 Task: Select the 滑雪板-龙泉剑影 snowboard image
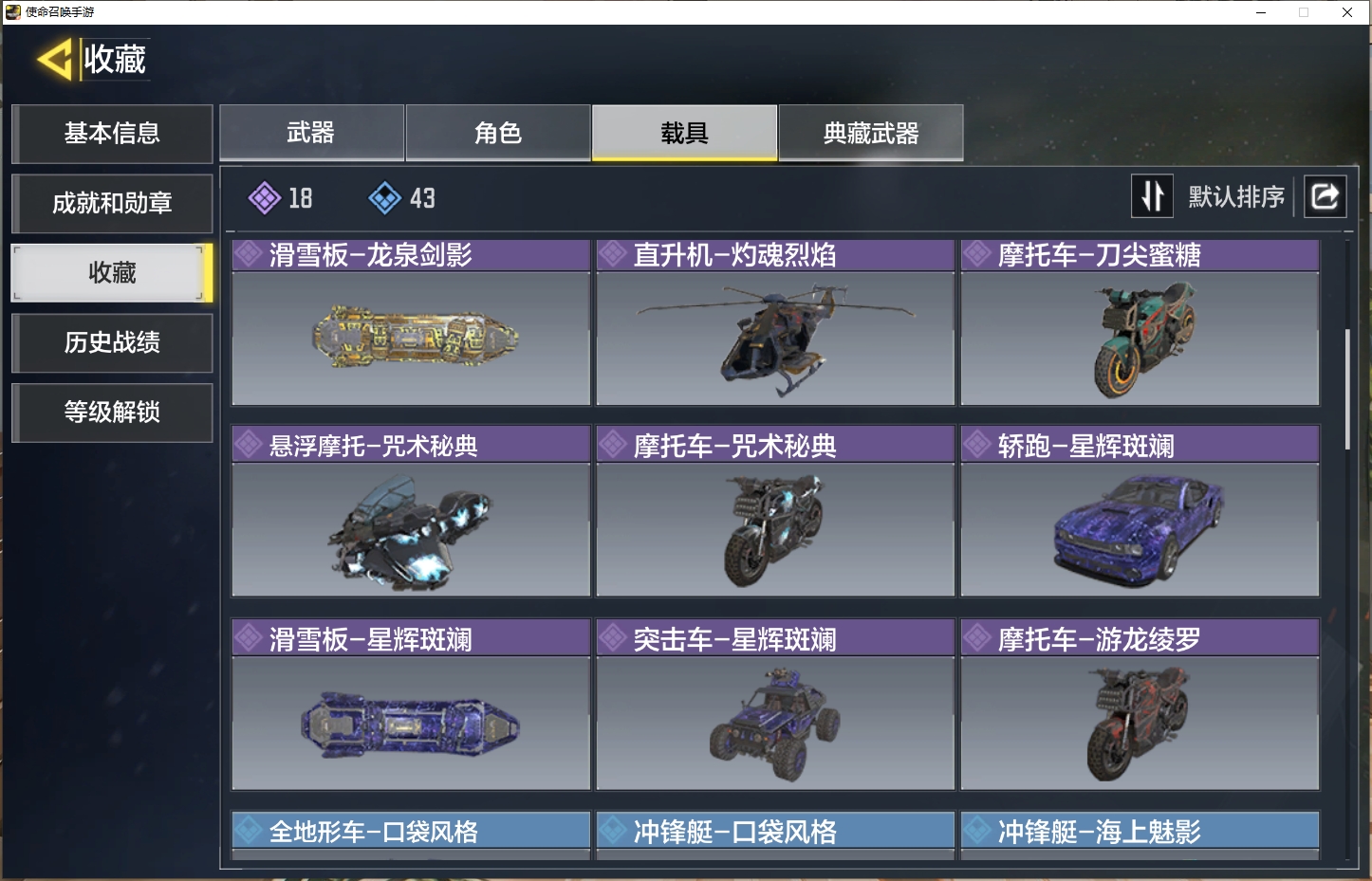pyautogui.click(x=411, y=339)
